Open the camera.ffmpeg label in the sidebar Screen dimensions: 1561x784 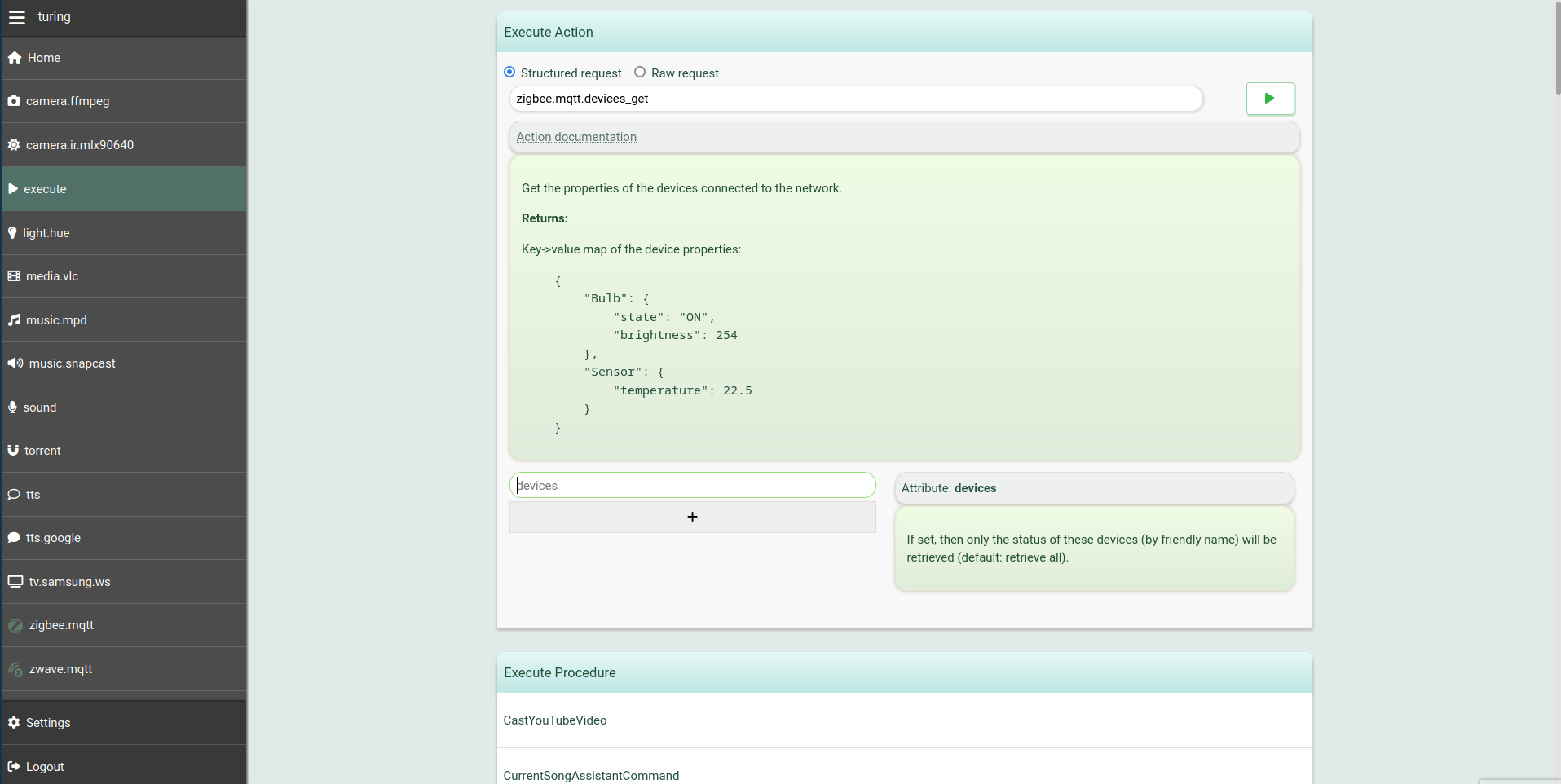pos(68,101)
